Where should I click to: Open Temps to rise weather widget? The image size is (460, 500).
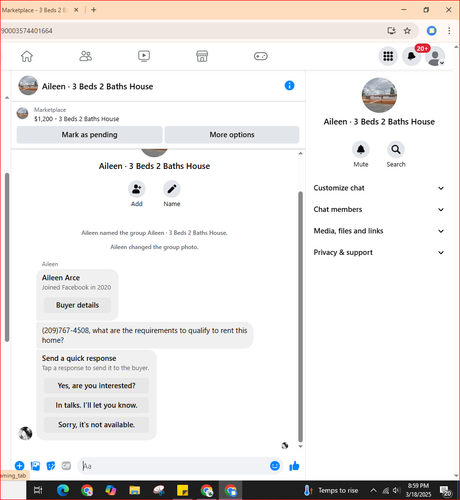(331, 490)
